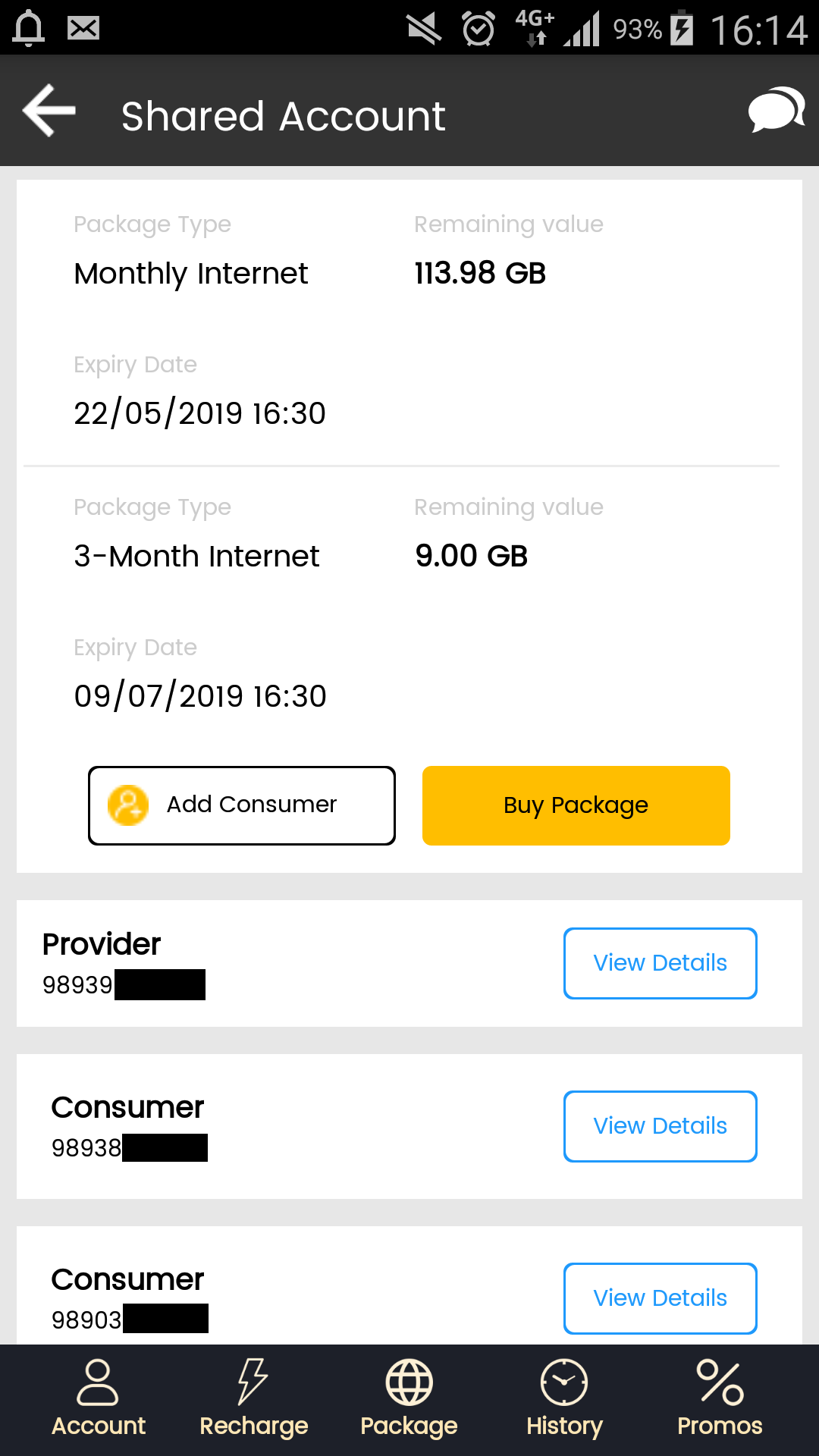Viewport: 819px width, 1456px height.
Task: Select the Monthly Internet package entry
Action: pyautogui.click(x=191, y=274)
